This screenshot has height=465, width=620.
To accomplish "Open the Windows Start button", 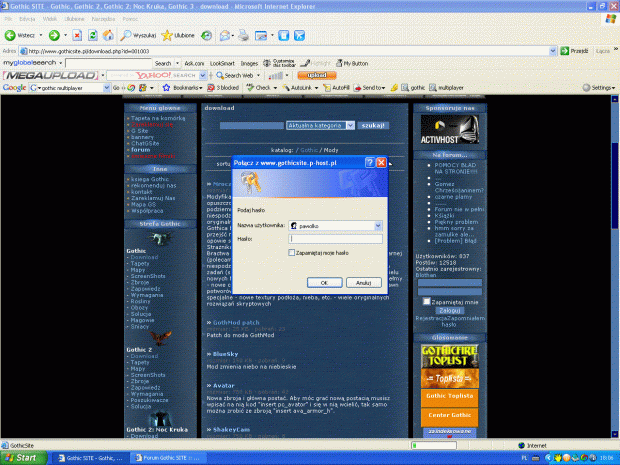I will (x=23, y=458).
